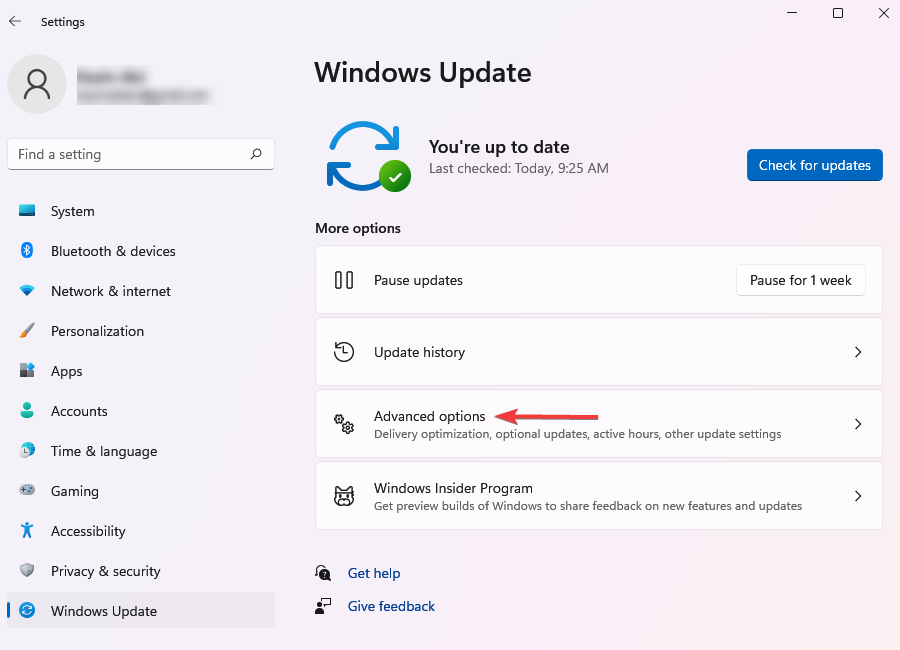Viewport: 900px width, 650px height.
Task: Click the Windows Update sync icon in sidebar
Action: 27,610
